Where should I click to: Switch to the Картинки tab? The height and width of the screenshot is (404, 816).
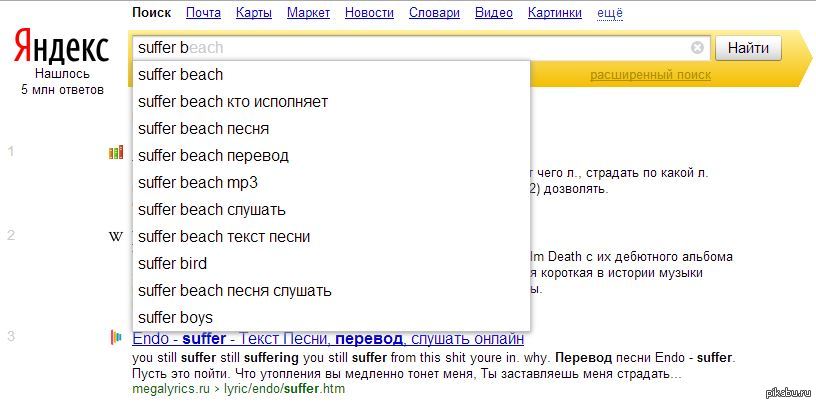(553, 13)
